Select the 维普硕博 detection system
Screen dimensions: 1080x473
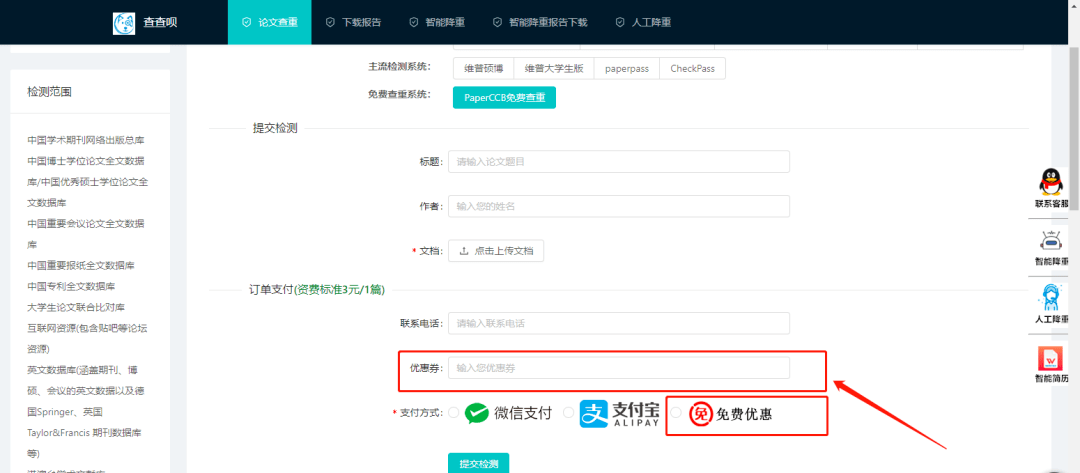click(x=484, y=69)
